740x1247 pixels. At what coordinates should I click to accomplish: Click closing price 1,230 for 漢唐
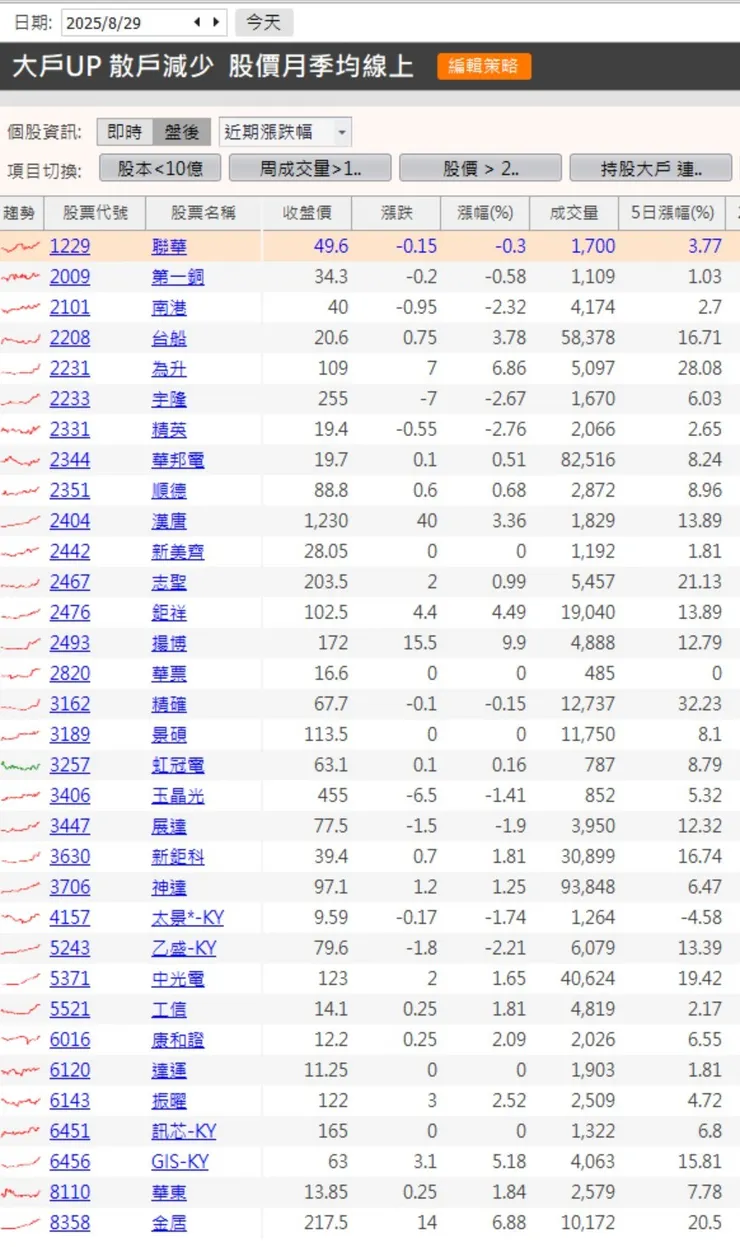tap(326, 521)
